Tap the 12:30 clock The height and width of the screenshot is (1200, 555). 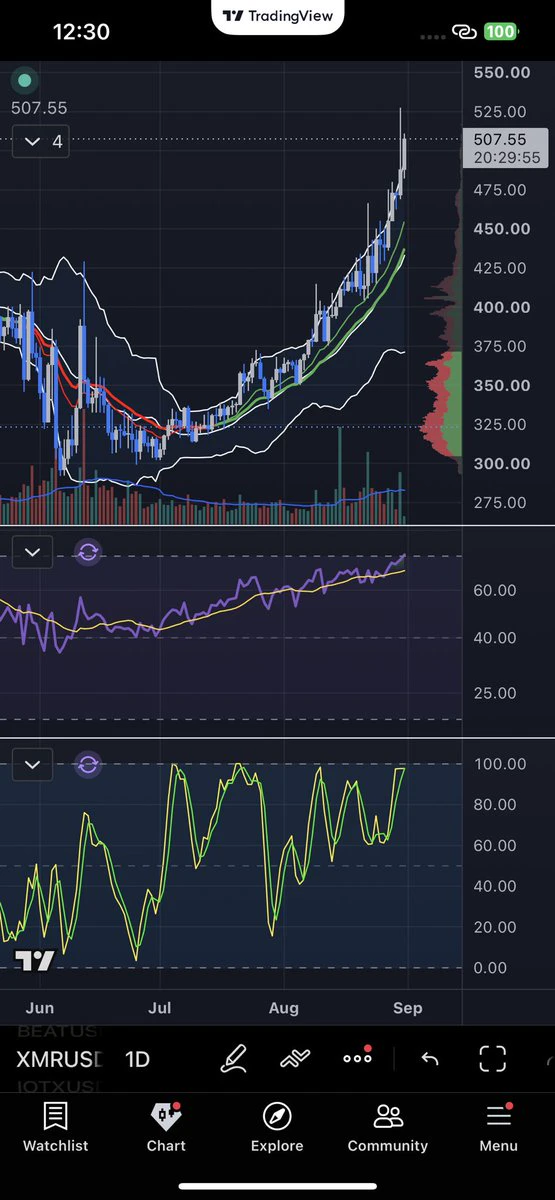[81, 32]
